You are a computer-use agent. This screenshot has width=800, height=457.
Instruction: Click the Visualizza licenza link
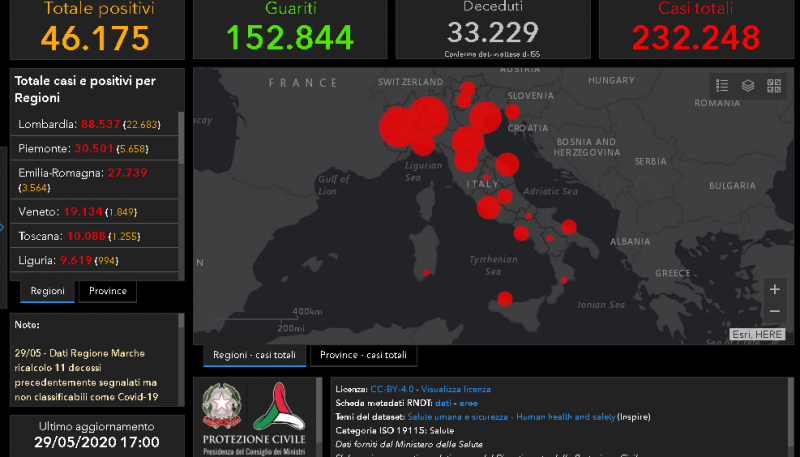pos(456,388)
